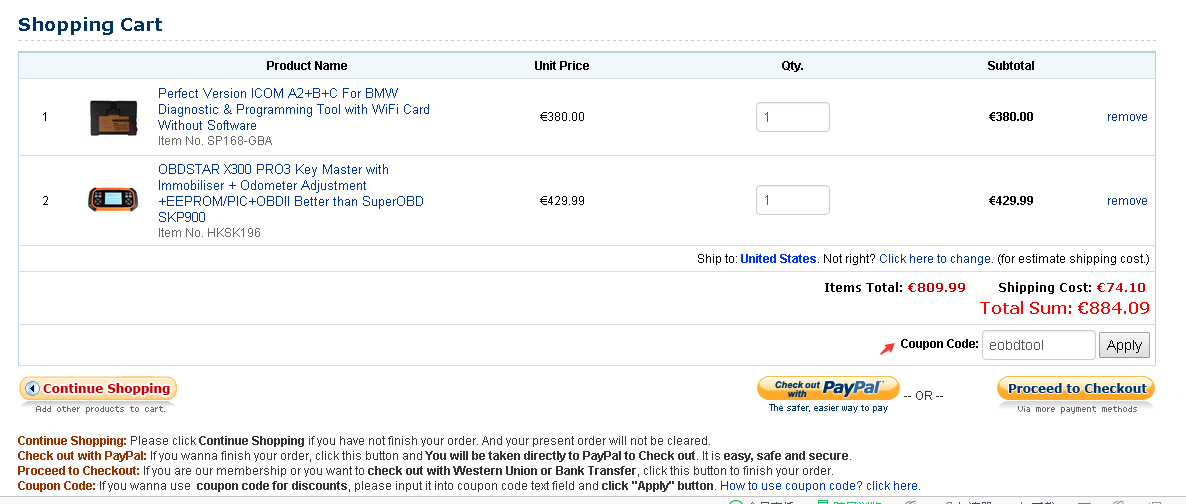Remove the ICOM A2+B+C item from cart

click(1127, 117)
